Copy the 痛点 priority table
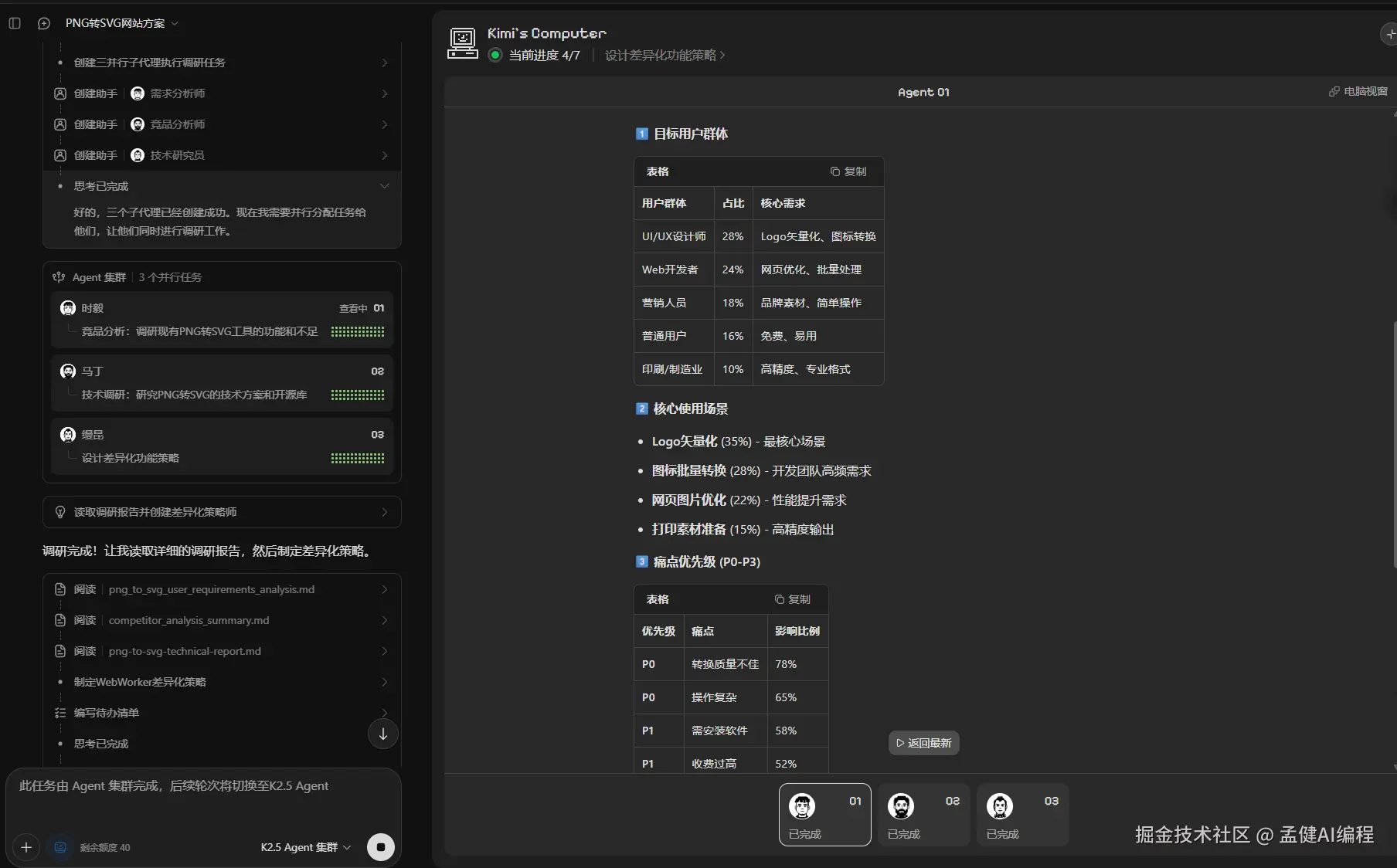 pos(793,599)
